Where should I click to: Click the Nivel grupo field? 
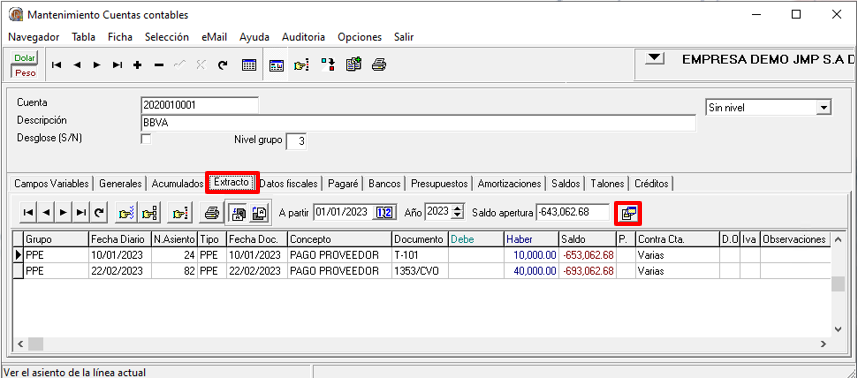click(x=297, y=141)
